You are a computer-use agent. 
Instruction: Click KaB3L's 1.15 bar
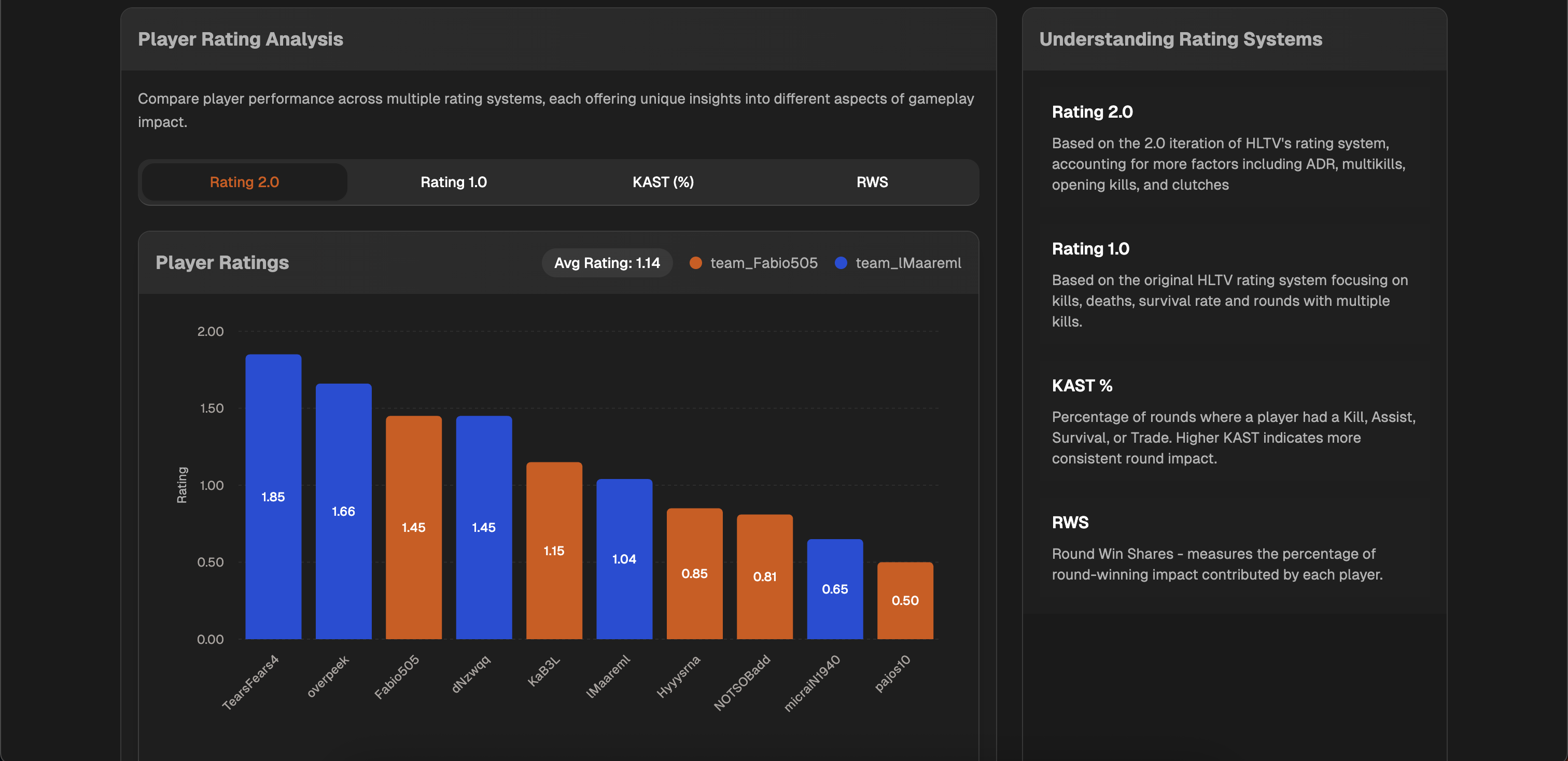coord(554,551)
